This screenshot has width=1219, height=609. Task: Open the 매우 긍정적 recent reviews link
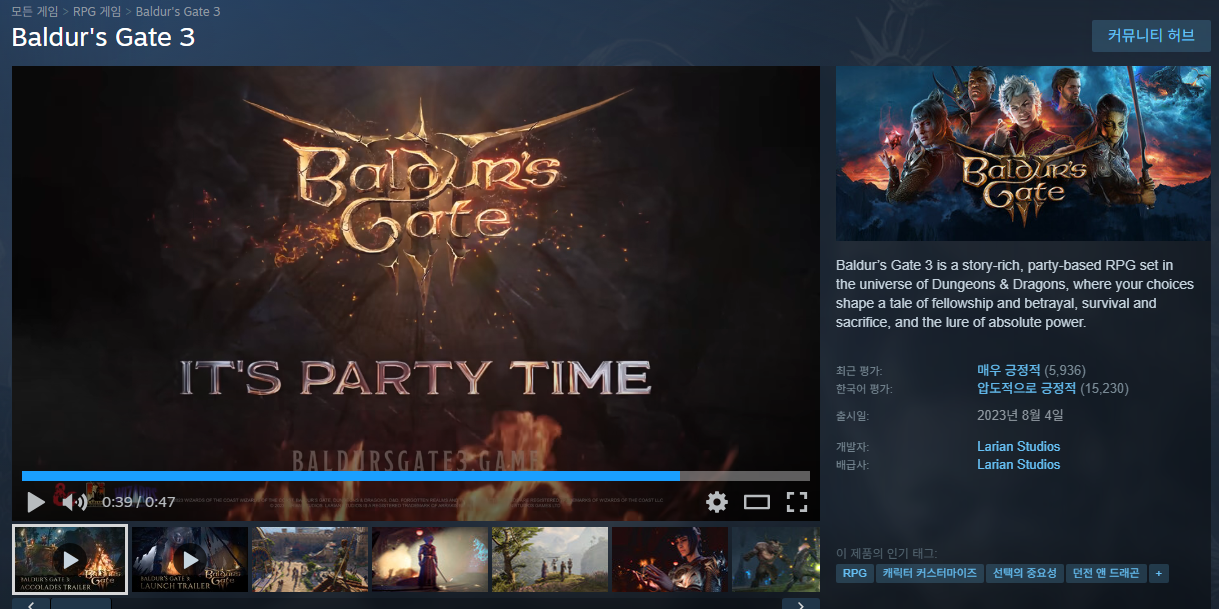pos(1008,370)
